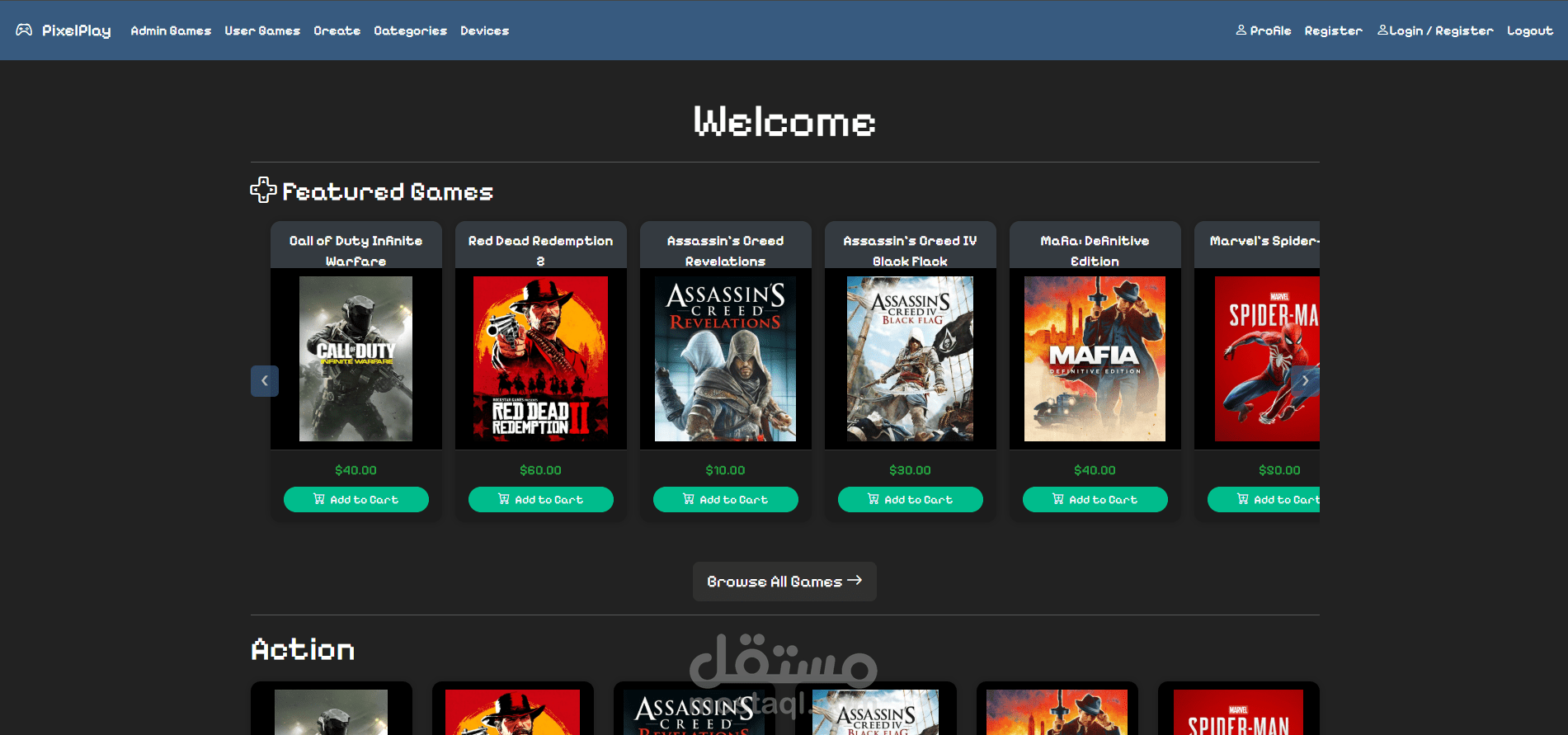This screenshot has height=735, width=1568.
Task: Click Logout in the navbar
Action: tap(1530, 31)
